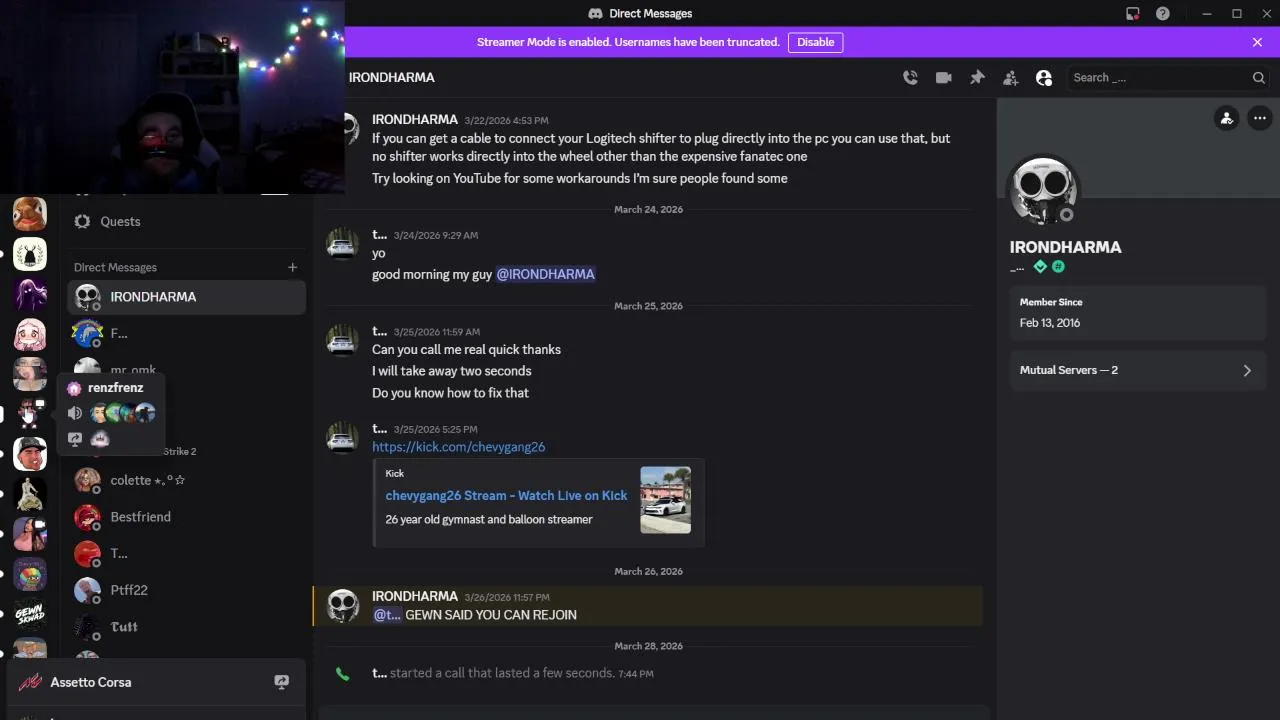Viewport: 1280px width, 720px height.
Task: Add friends to this DM
Action: [x=1010, y=78]
